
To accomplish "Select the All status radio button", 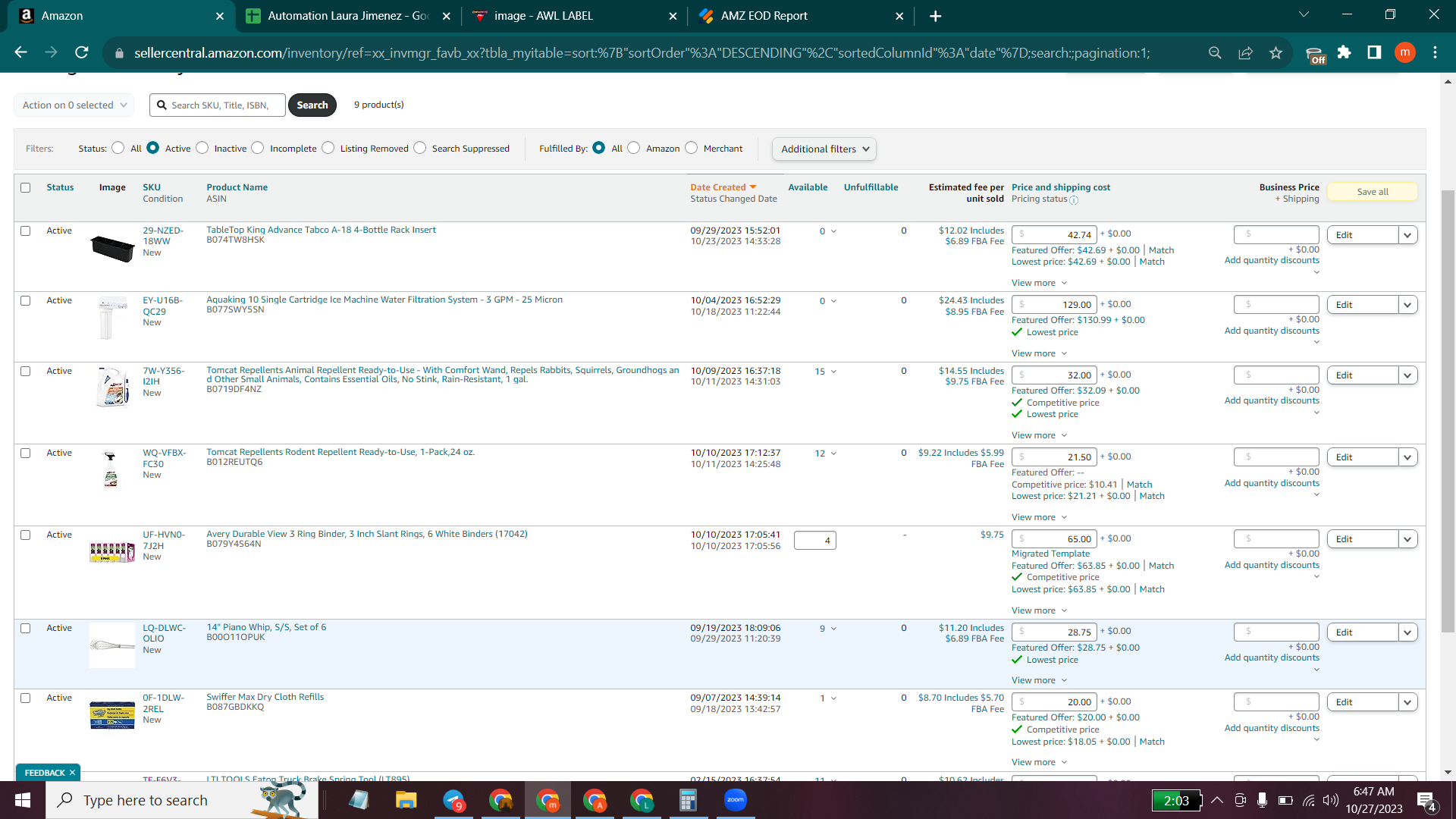I will click(118, 148).
